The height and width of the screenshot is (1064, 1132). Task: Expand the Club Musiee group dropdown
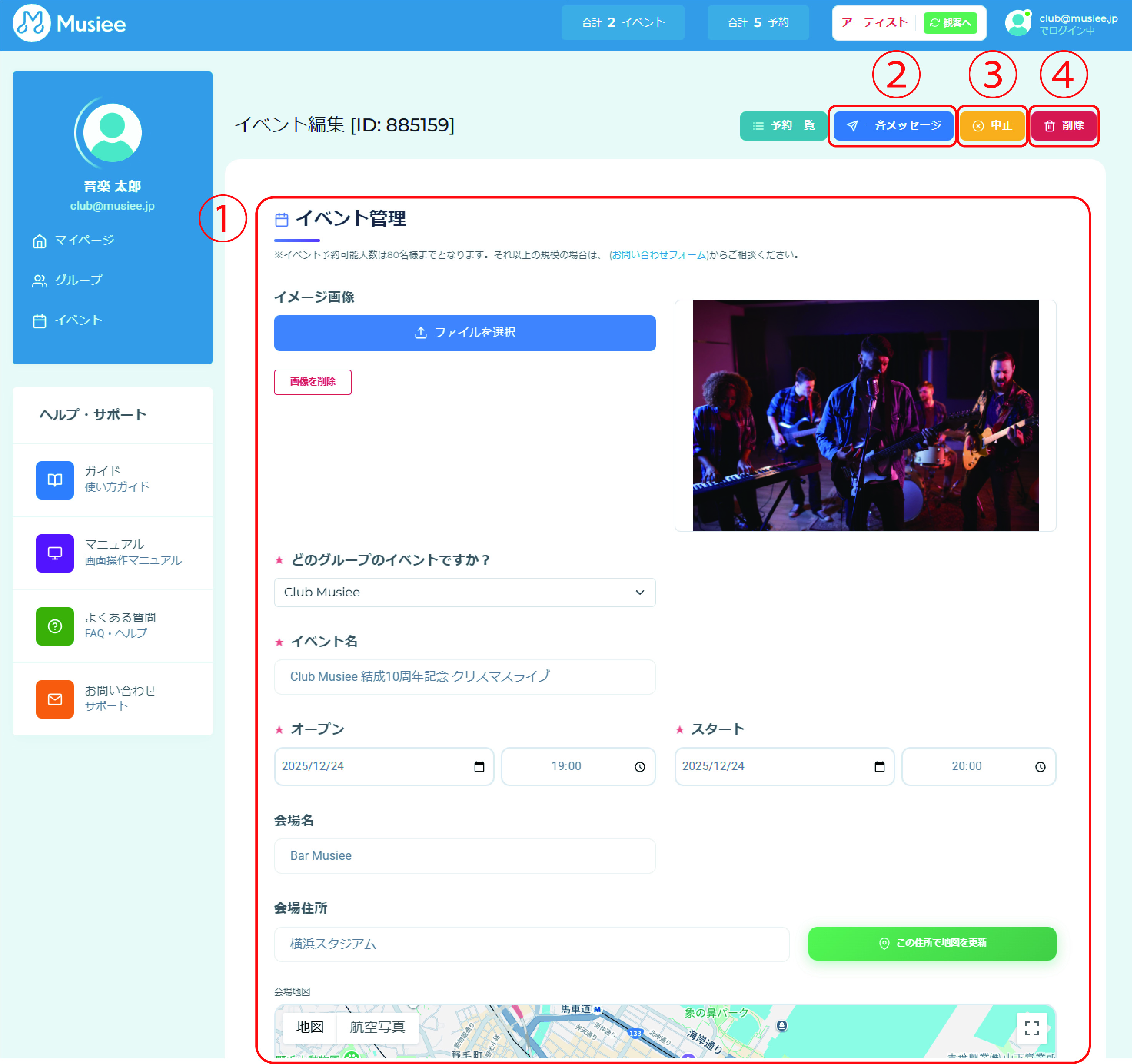click(x=465, y=593)
